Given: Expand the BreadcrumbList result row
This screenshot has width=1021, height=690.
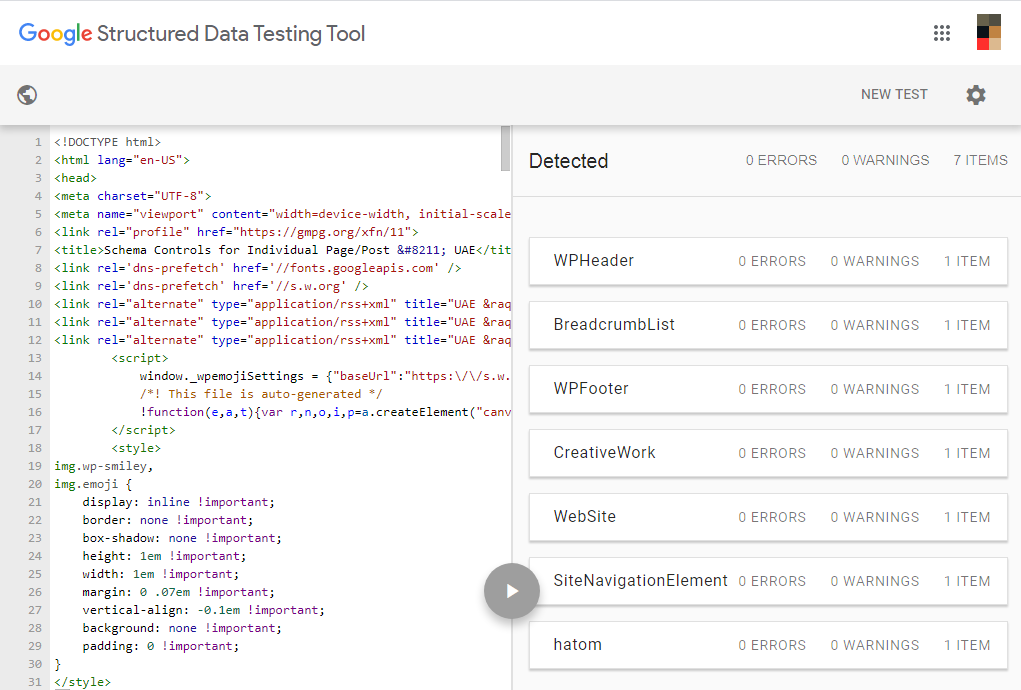Looking at the screenshot, I should coord(767,325).
